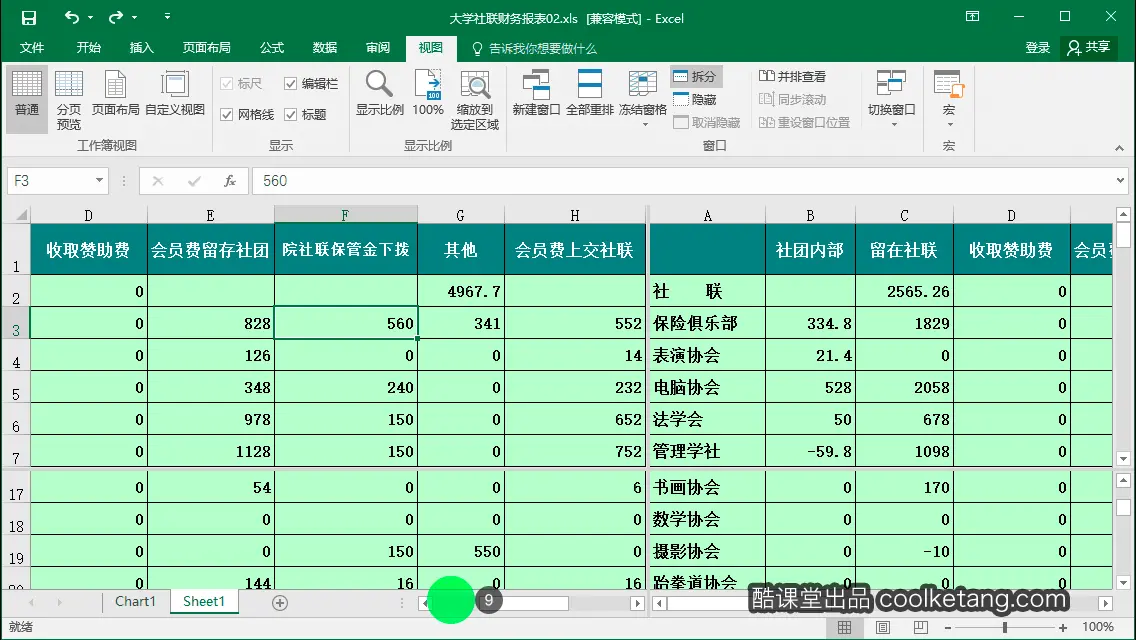Click the Save icon in the quick access toolbar
Image resolution: width=1136 pixels, height=640 pixels.
[28, 18]
